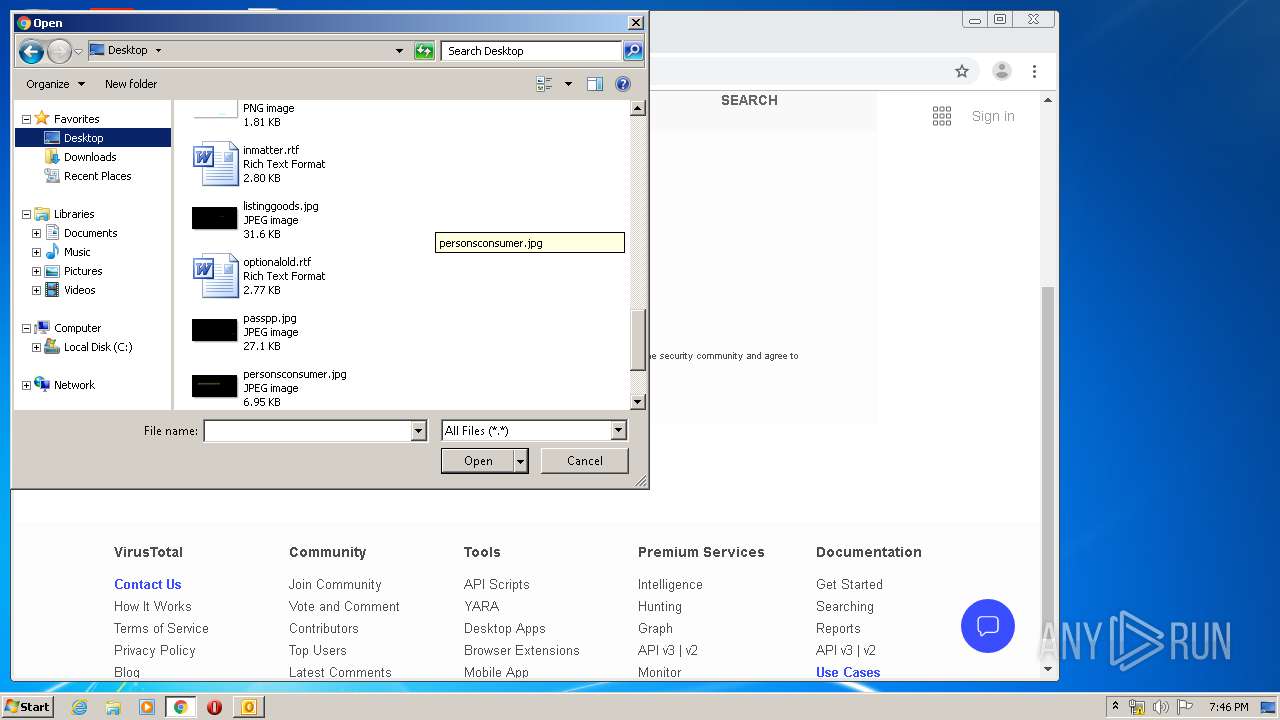Image resolution: width=1280 pixels, height=720 pixels.
Task: Open the Contact Us footer link
Action: 147,584
